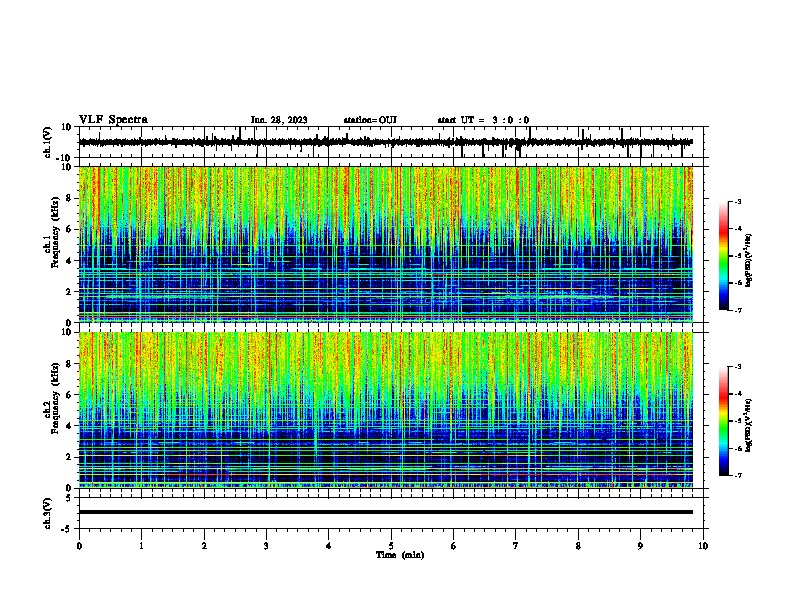
Task: Click the ch.1 "Frequency (kHz)" axis label
Action: click(55, 233)
